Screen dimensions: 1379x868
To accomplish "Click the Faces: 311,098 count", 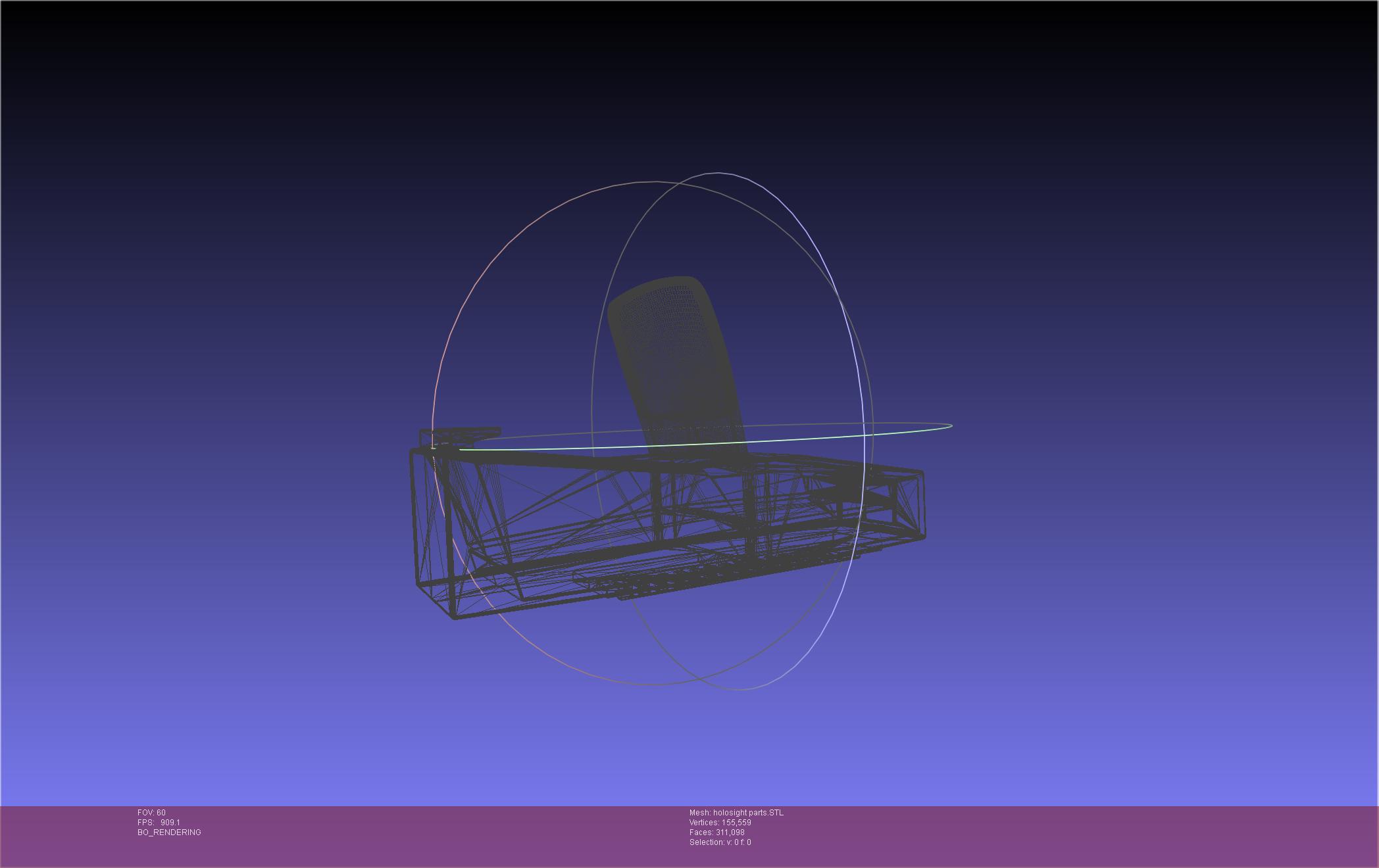I will [716, 832].
